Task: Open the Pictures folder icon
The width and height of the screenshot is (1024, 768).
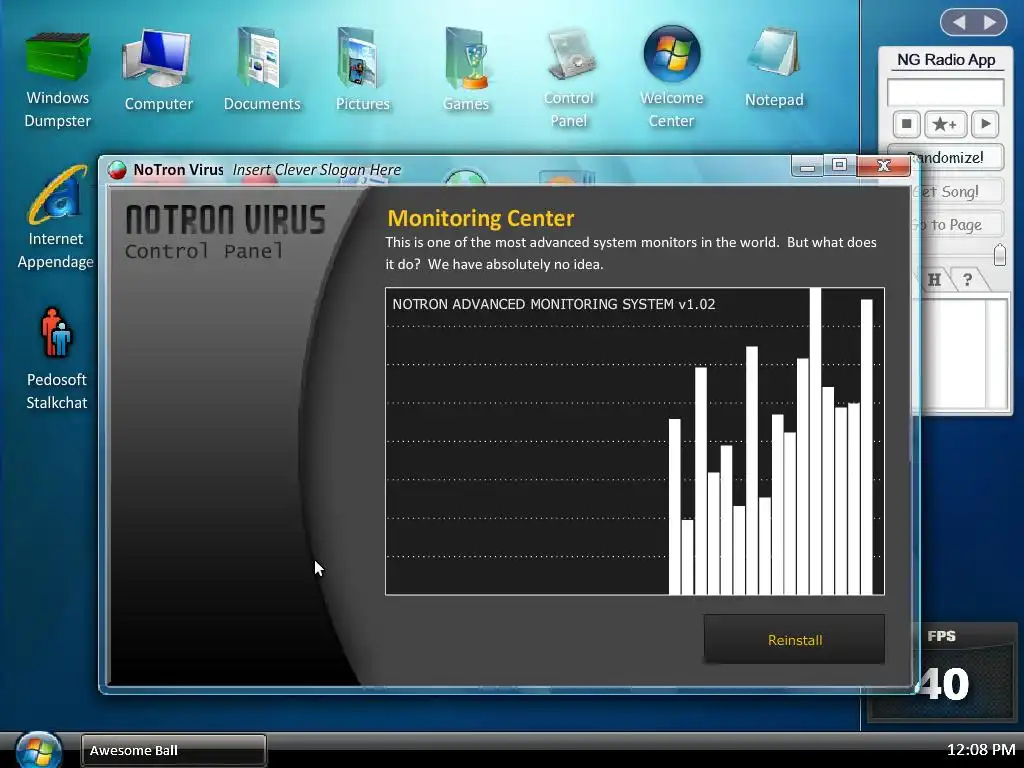Action: point(362,71)
